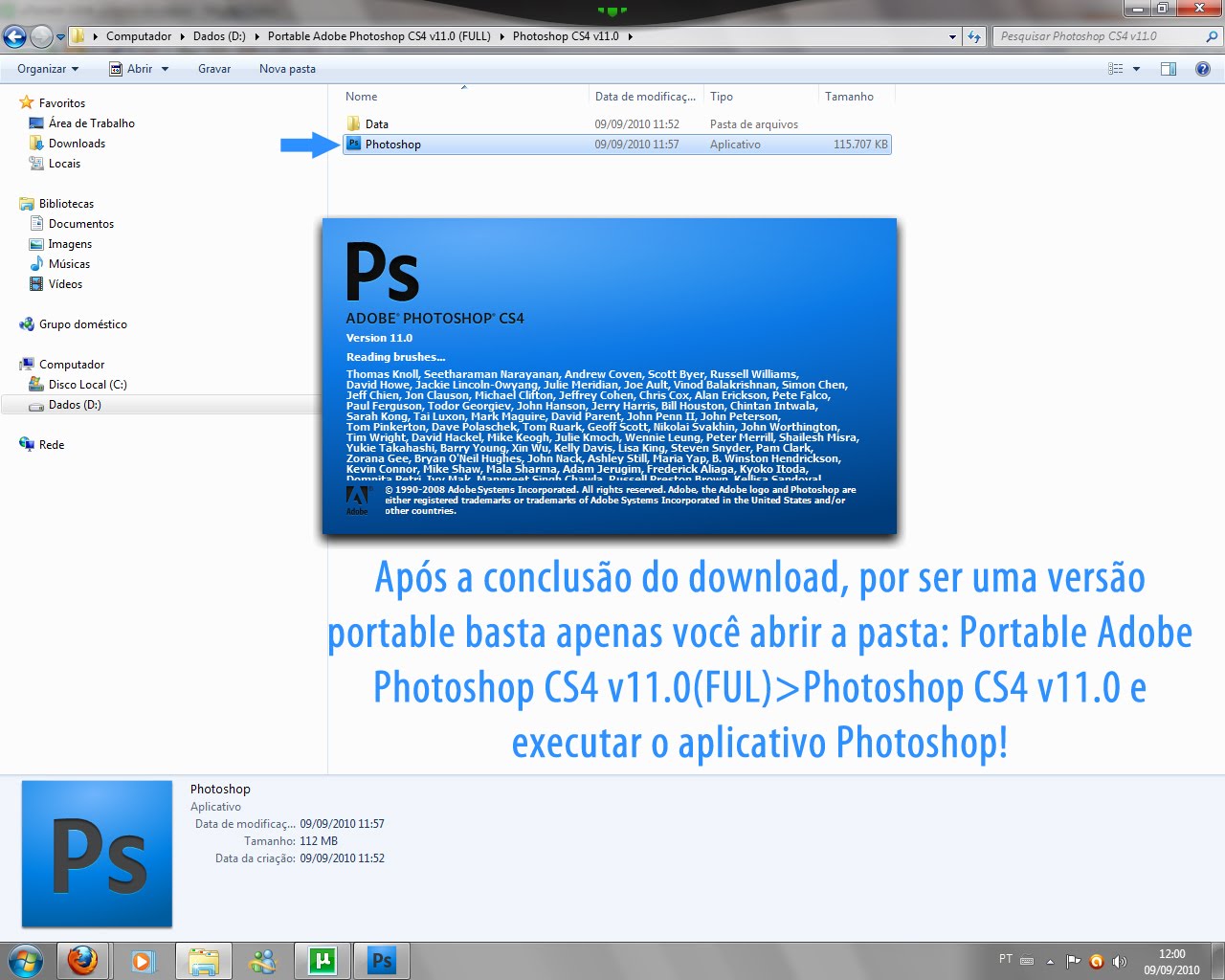Screen dimensions: 1225x980
Task: Expand the Abrir dropdown arrow
Action: (165, 69)
